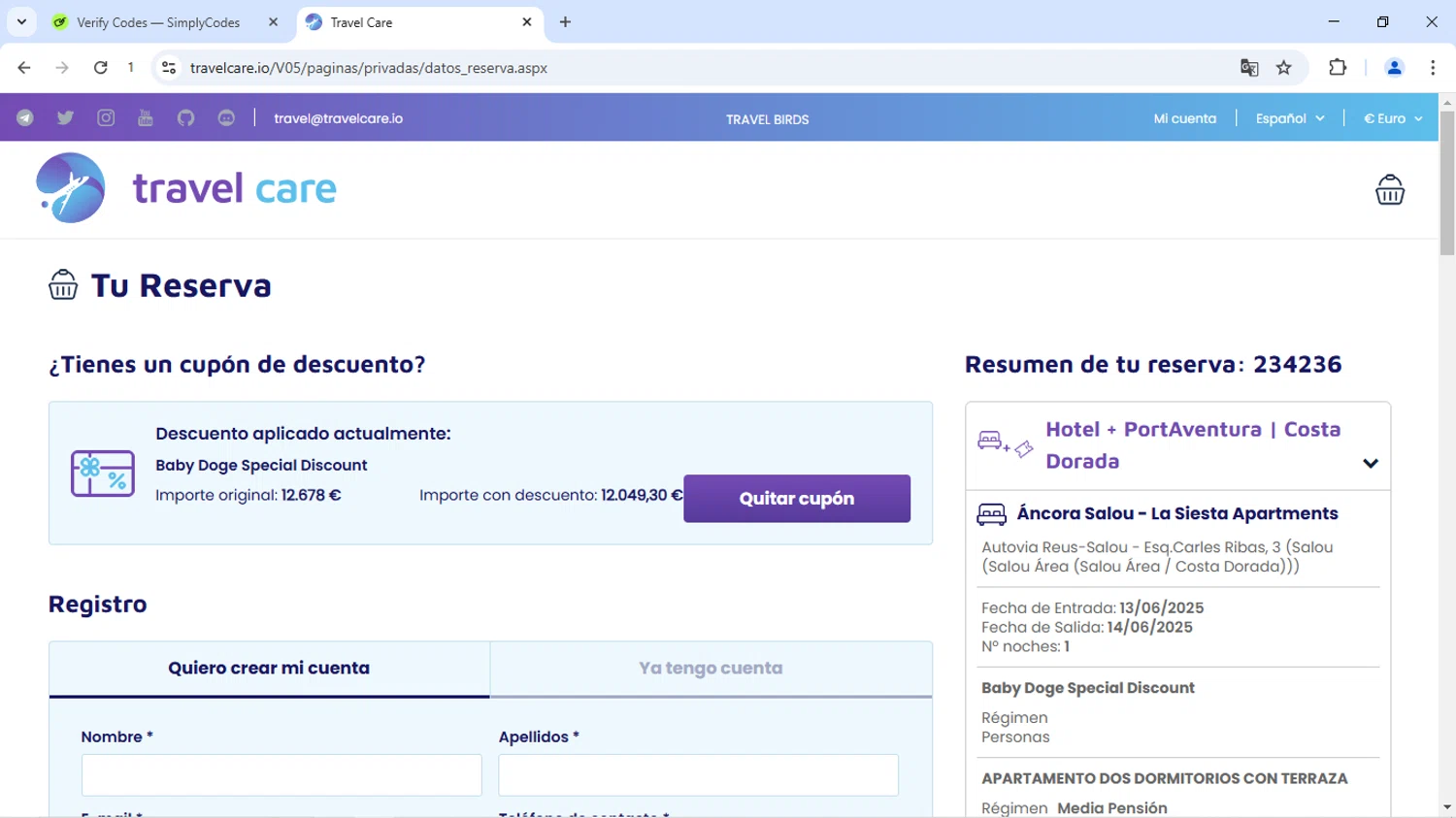Open the Telegram social icon

pos(25,118)
